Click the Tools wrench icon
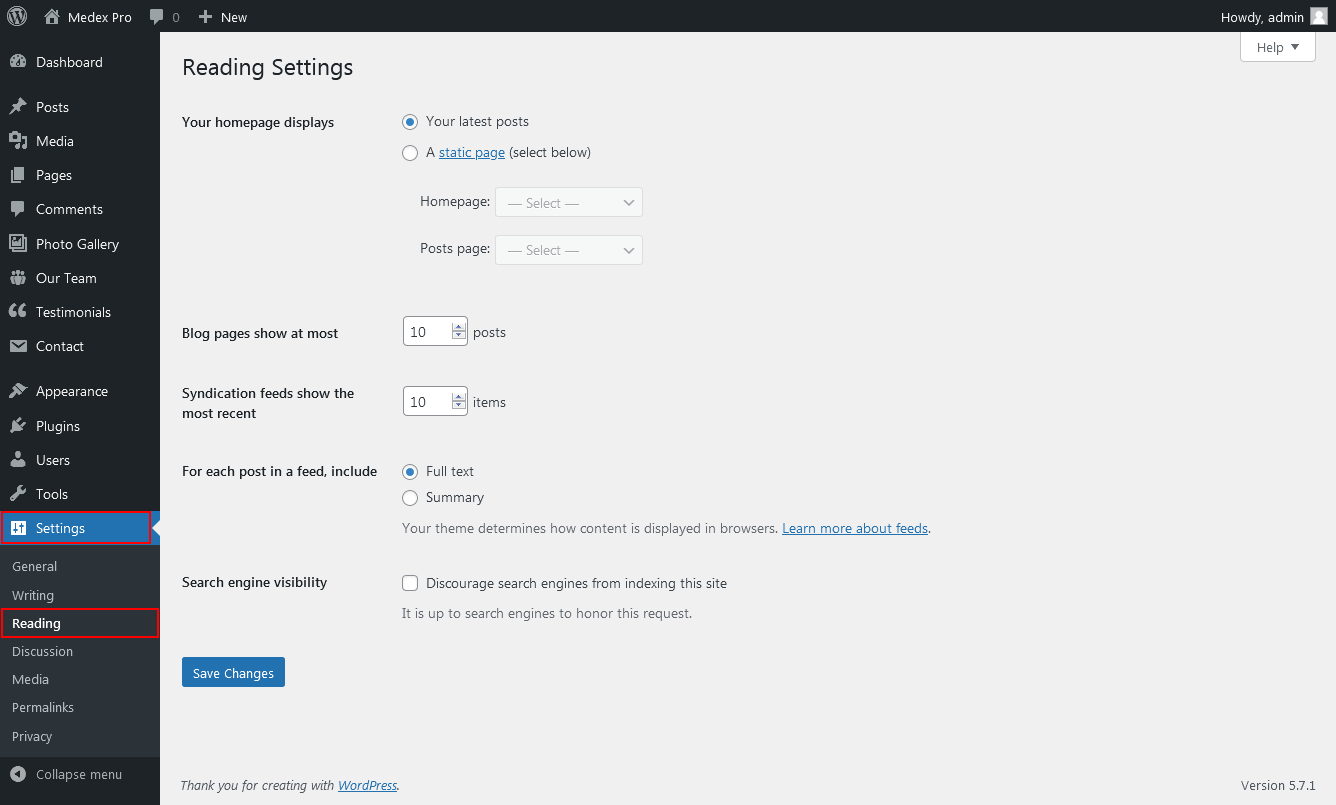This screenshot has height=805, width=1336. click(17, 494)
